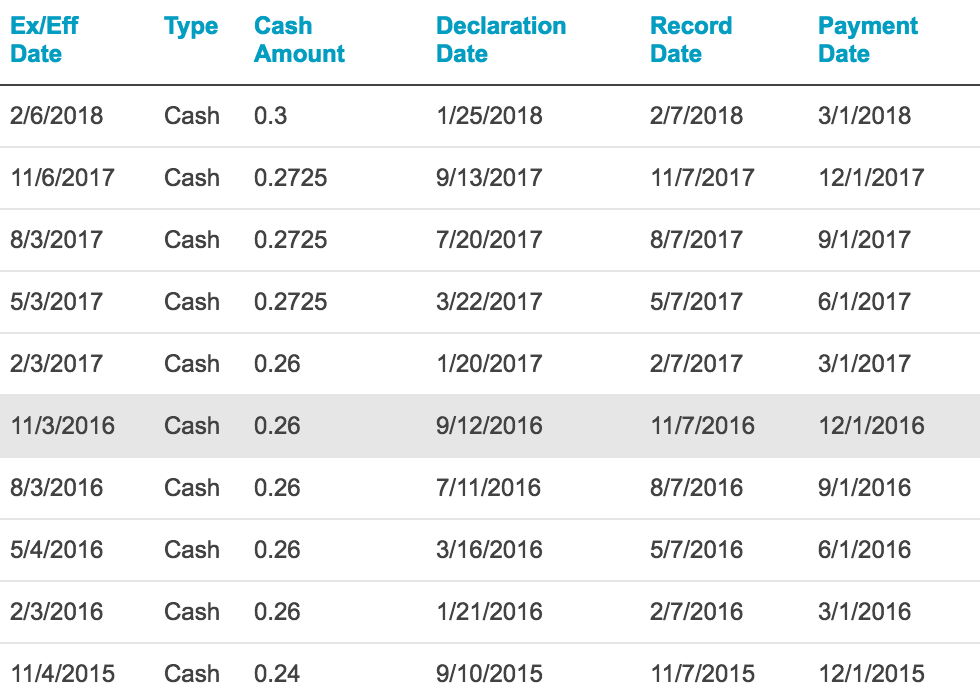Click the 0.3 cash amount cell

click(x=271, y=116)
